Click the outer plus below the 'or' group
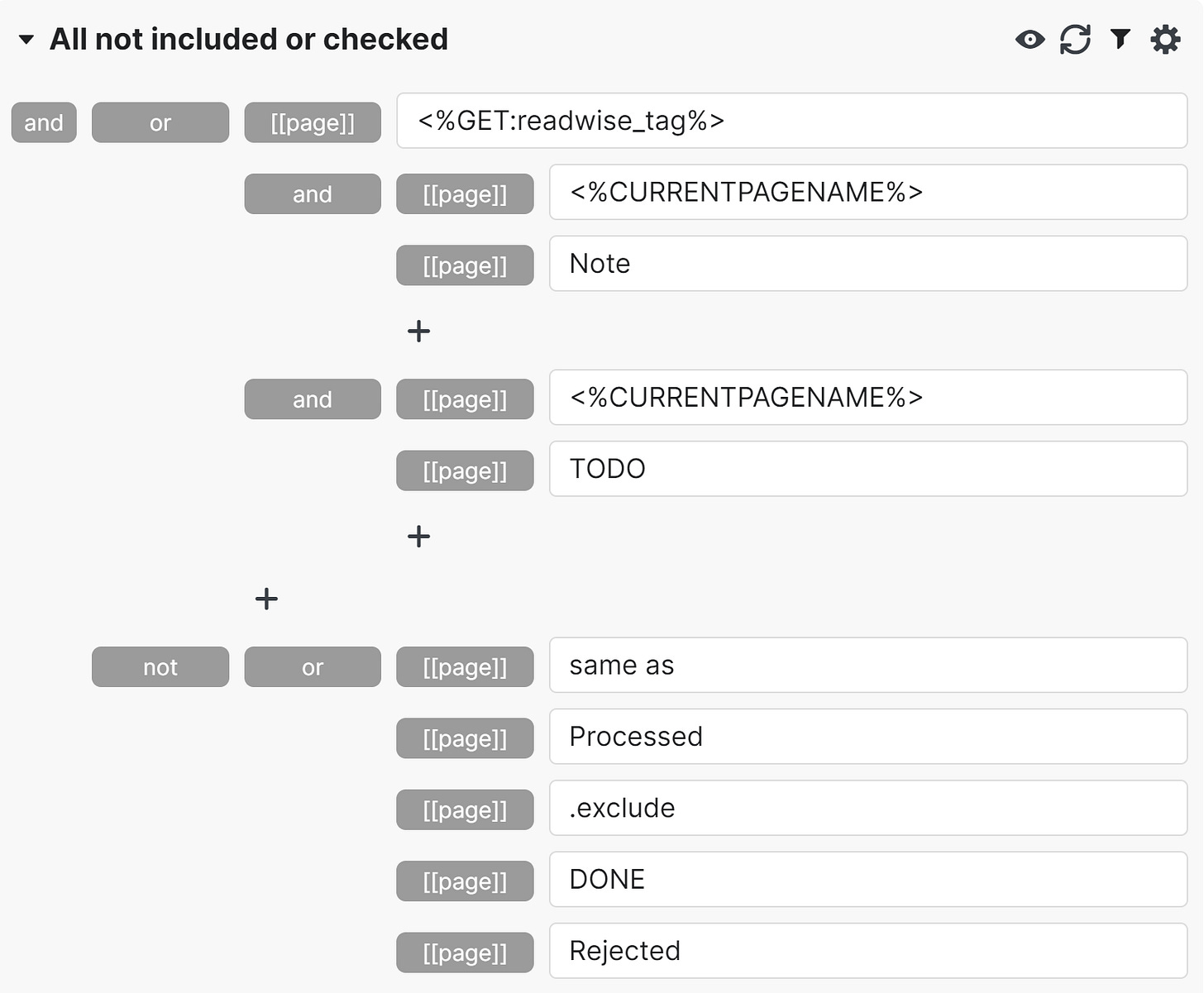The height and width of the screenshot is (993, 1204). 266,599
